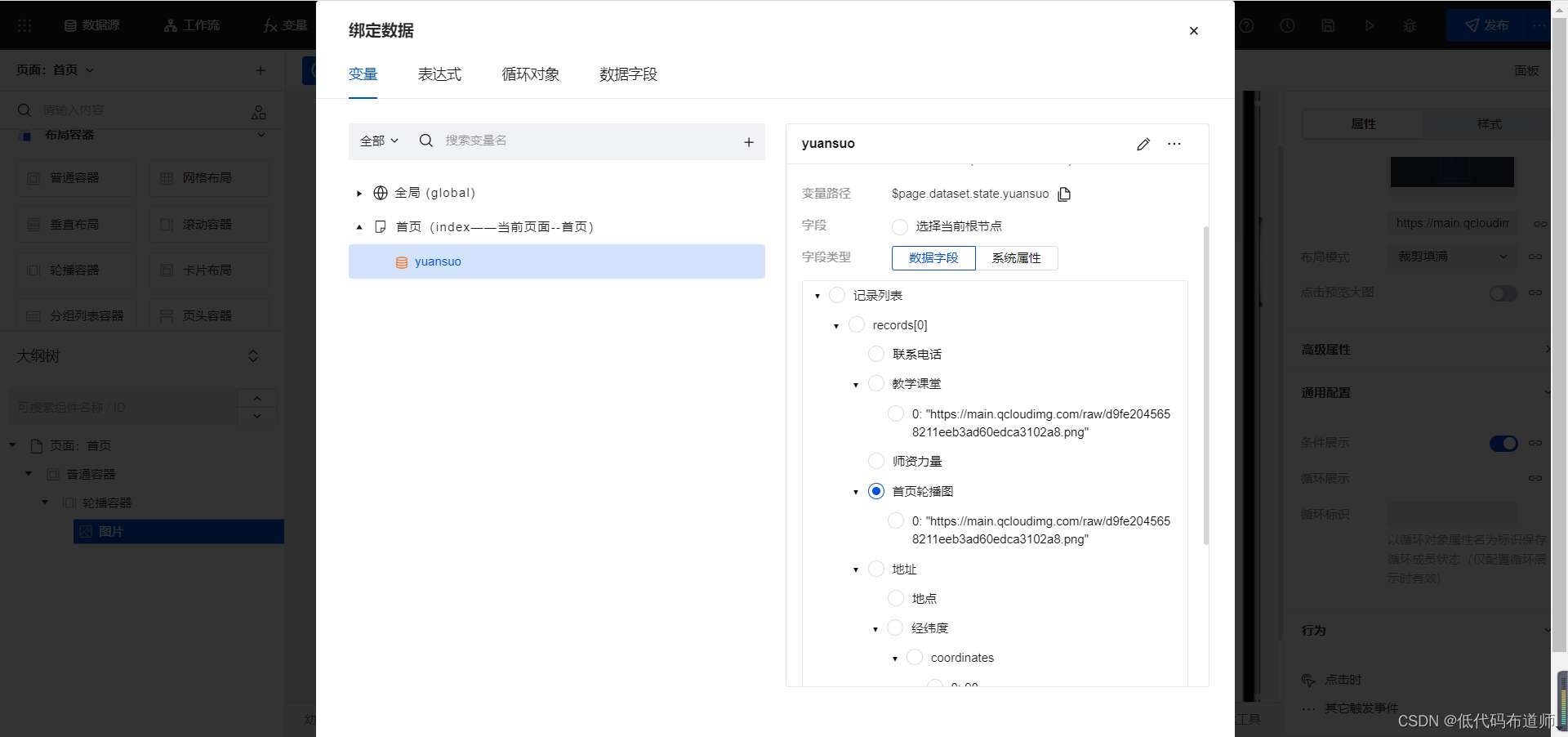This screenshot has width=1568, height=737.
Task: Select the coordinates radio button
Action: 915,657
